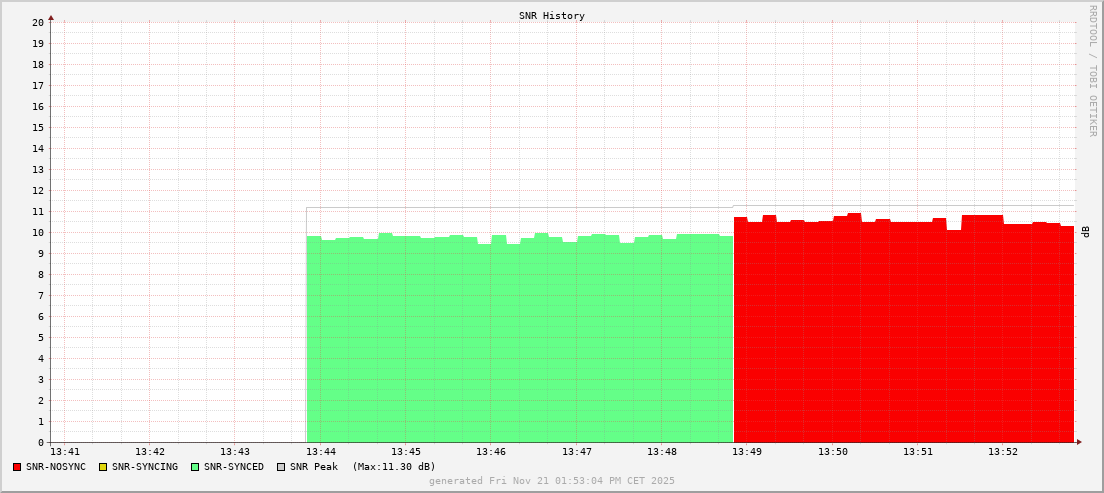This screenshot has height=493, width=1104.
Task: Click the 13:49 time axis label
Action: (747, 452)
